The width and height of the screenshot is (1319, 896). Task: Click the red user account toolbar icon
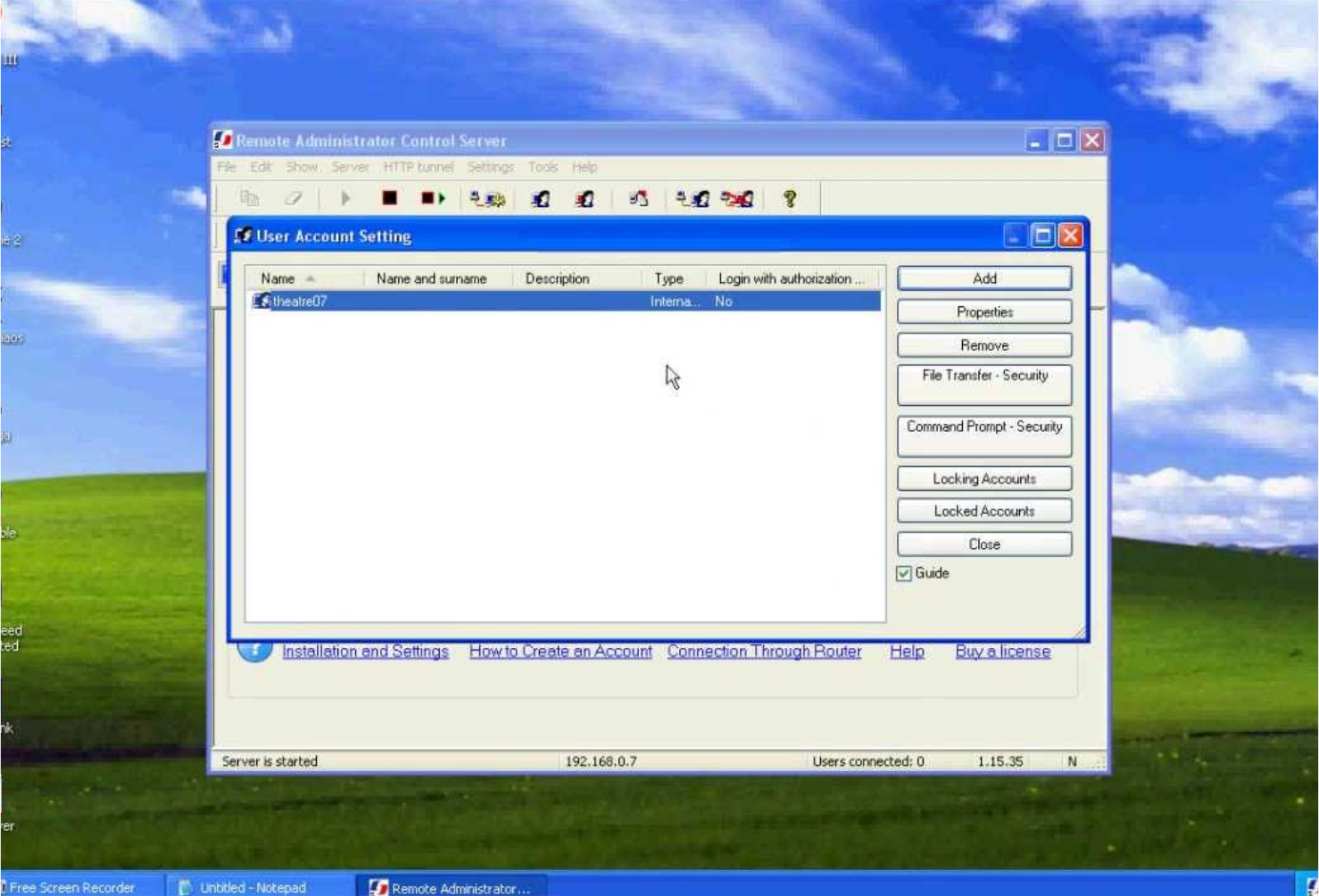click(585, 199)
